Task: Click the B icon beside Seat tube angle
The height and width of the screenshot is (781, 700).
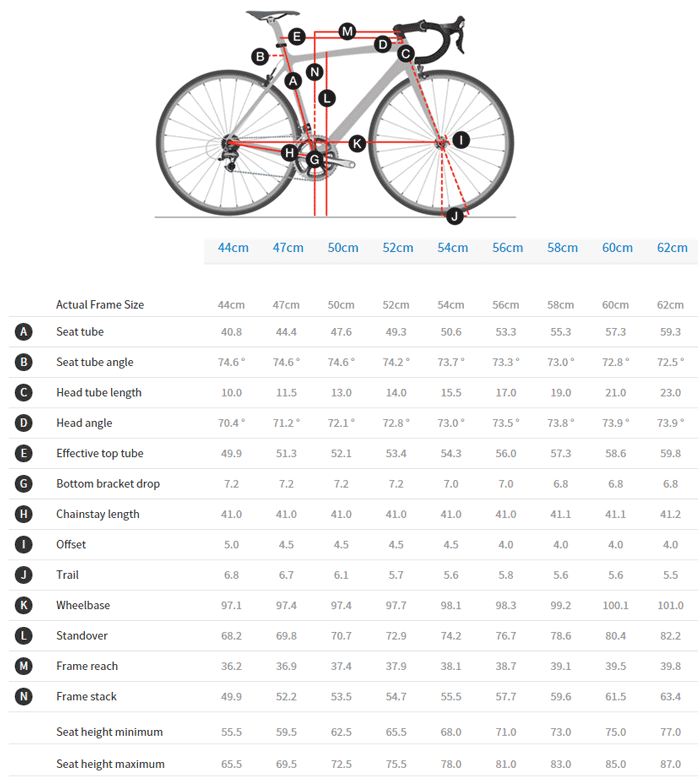Action: pyautogui.click(x=24, y=362)
